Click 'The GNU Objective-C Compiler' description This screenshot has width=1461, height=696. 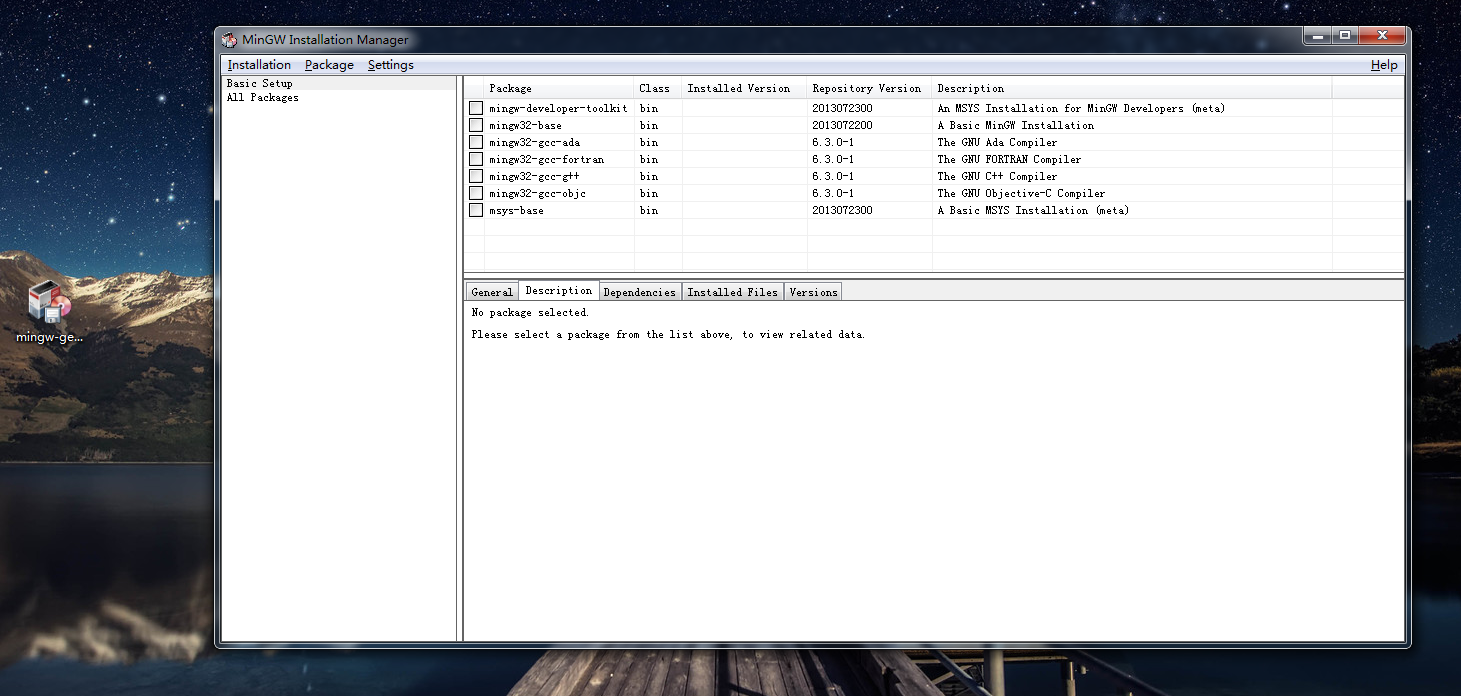1021,193
